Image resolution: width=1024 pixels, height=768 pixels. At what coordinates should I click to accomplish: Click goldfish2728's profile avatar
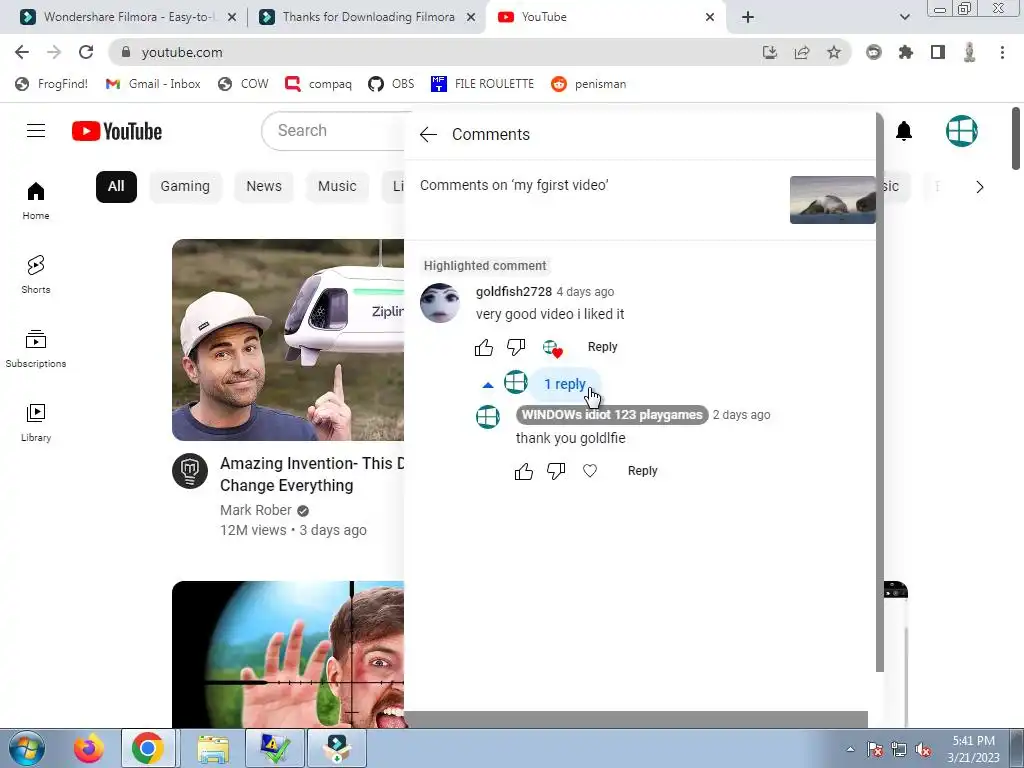pos(440,303)
